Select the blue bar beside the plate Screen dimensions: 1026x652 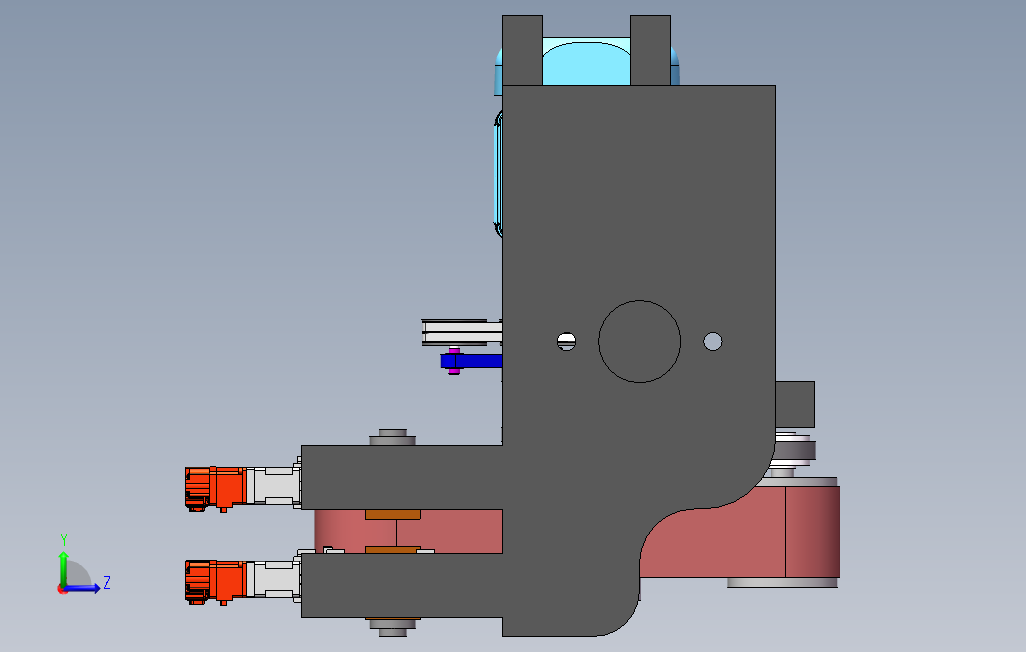pyautogui.click(x=472, y=361)
